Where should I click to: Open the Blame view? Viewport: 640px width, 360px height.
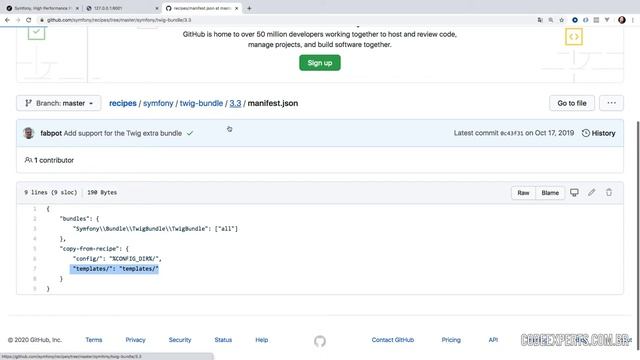tap(550, 193)
